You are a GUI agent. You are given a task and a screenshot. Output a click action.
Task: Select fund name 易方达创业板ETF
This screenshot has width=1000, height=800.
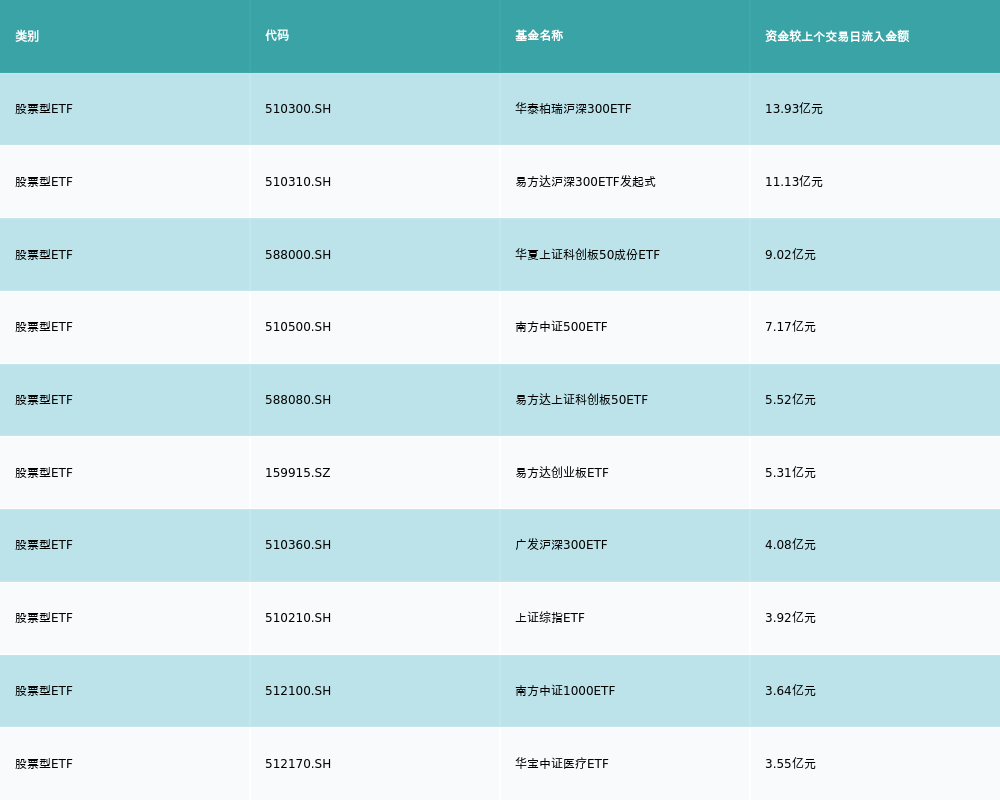coord(562,473)
